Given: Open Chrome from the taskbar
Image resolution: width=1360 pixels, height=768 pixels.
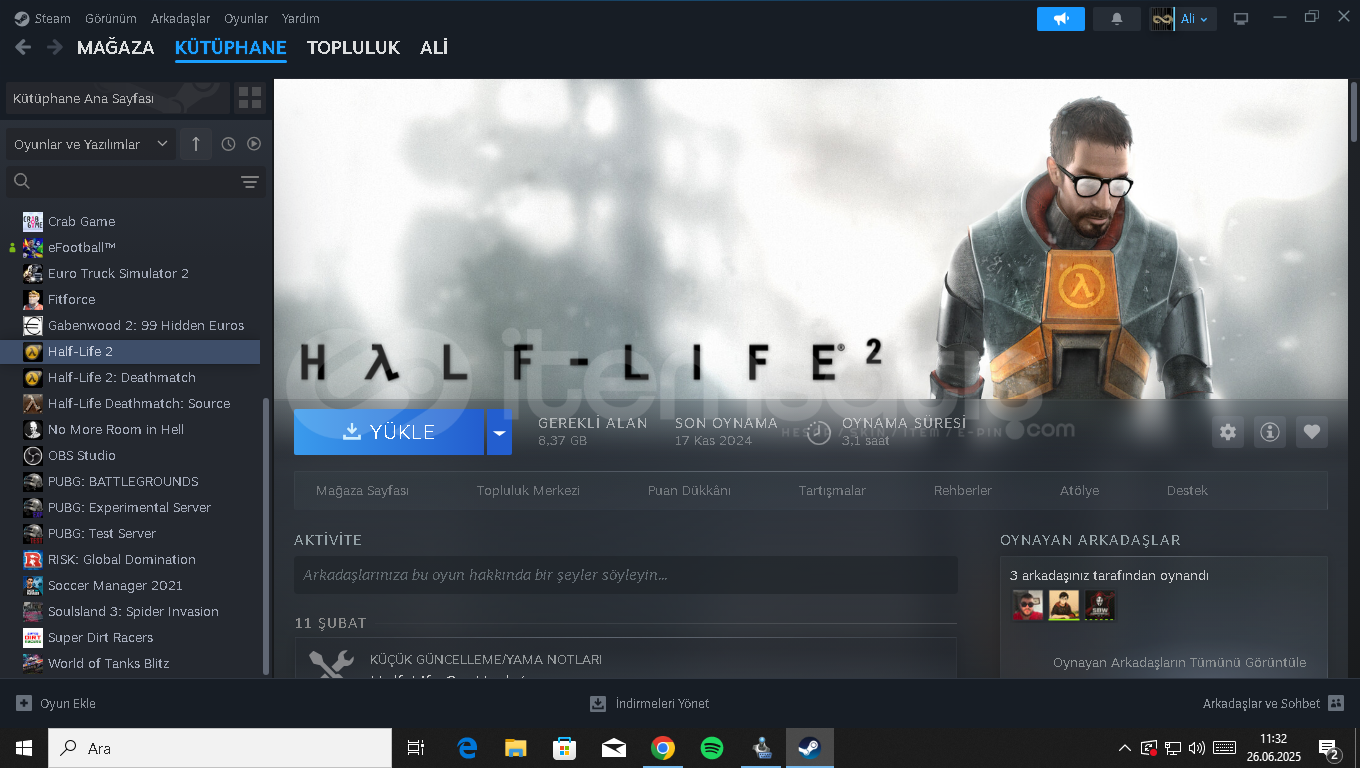Looking at the screenshot, I should [x=663, y=748].
